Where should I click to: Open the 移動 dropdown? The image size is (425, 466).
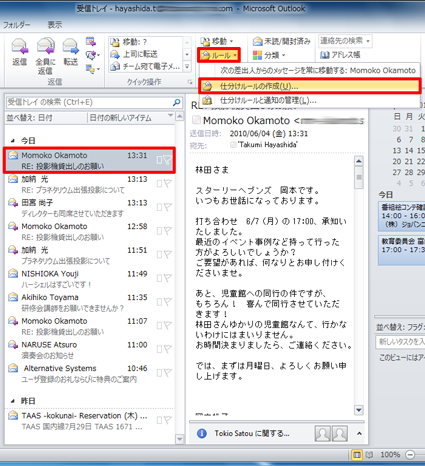coord(217,41)
